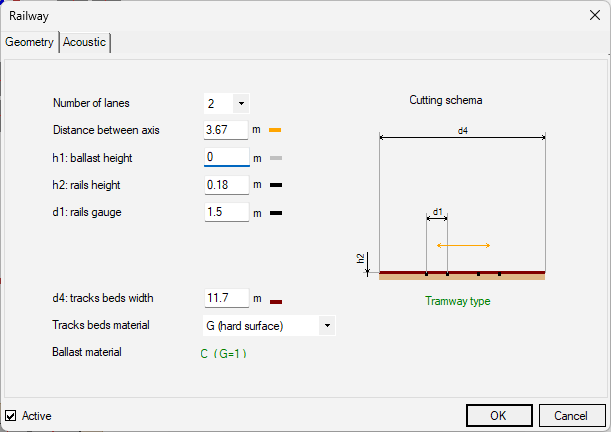Confirm with the OK button

point(499,416)
